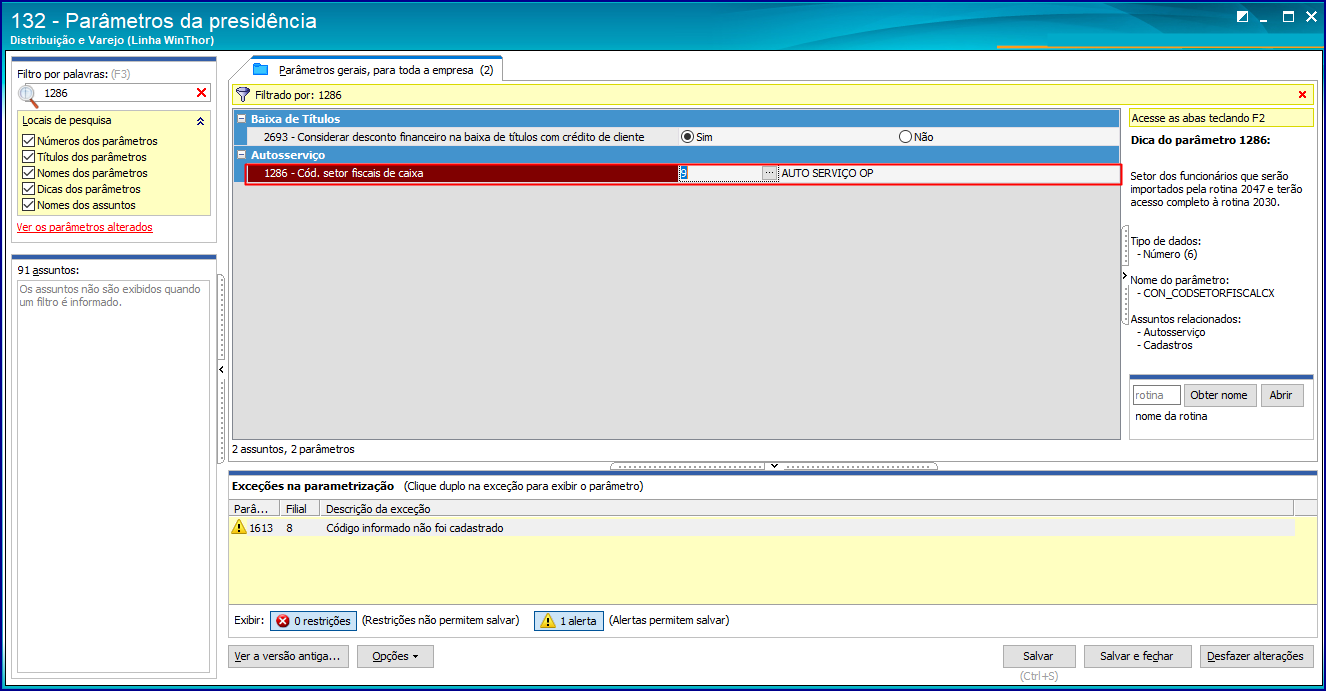Image resolution: width=1326 pixels, height=691 pixels.
Task: Toggle 'Números dos parâmetros' checkbox
Action: click(x=28, y=141)
